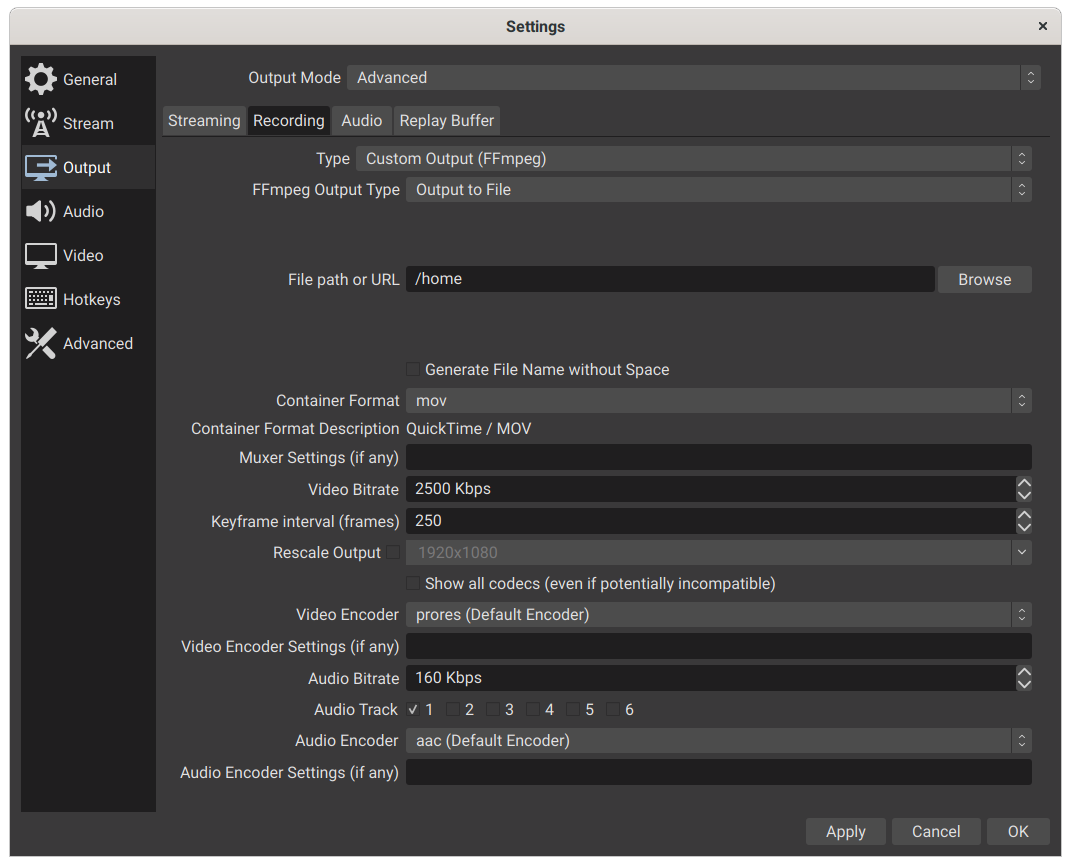1071x866 pixels.
Task: Focus the Muxer Settings input field
Action: [719, 457]
